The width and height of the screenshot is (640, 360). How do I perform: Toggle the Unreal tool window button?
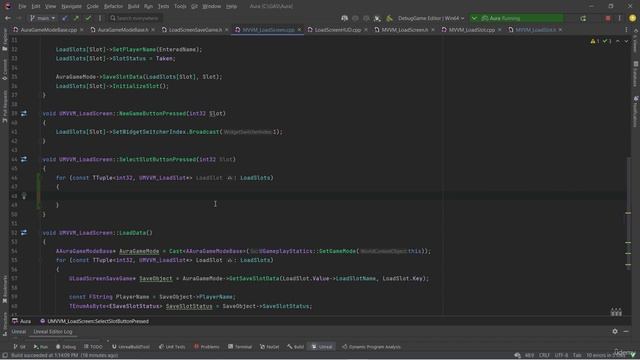[322, 347]
